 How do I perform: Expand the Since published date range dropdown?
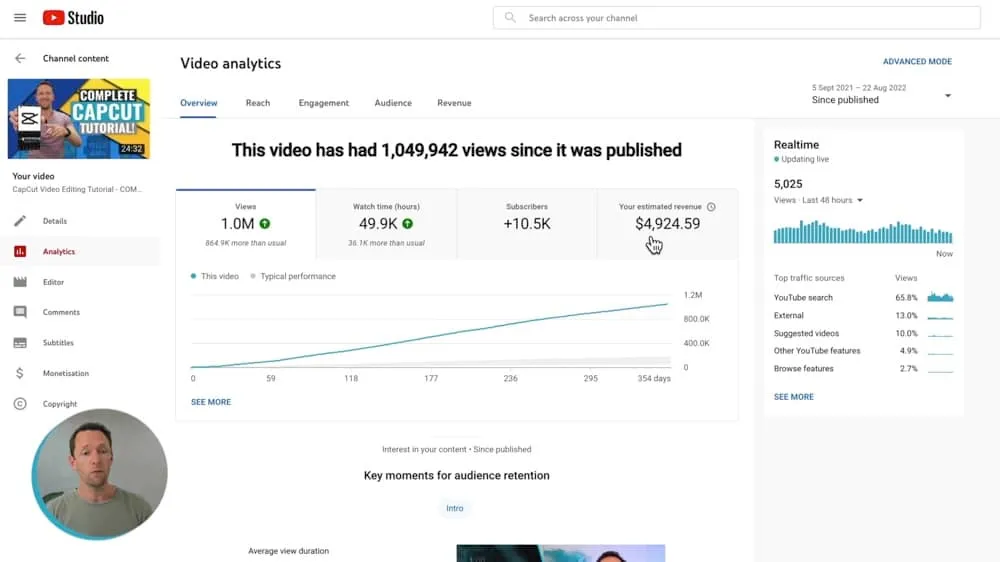(x=947, y=96)
